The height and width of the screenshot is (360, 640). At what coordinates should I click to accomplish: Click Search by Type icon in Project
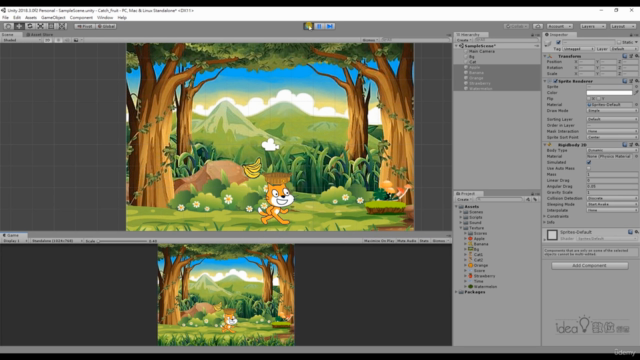528,200
